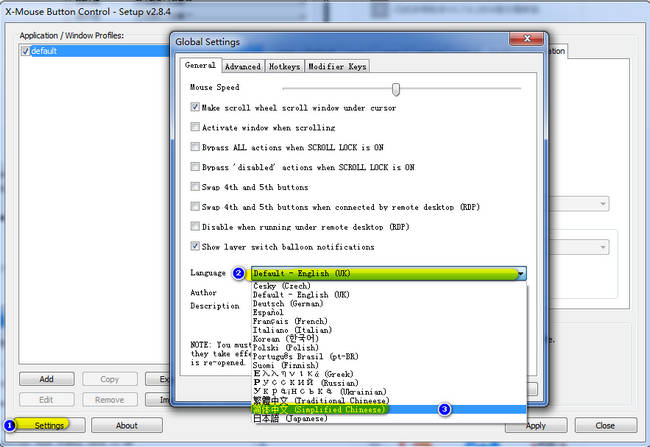
Task: Choose Greek language option
Action: [389, 374]
